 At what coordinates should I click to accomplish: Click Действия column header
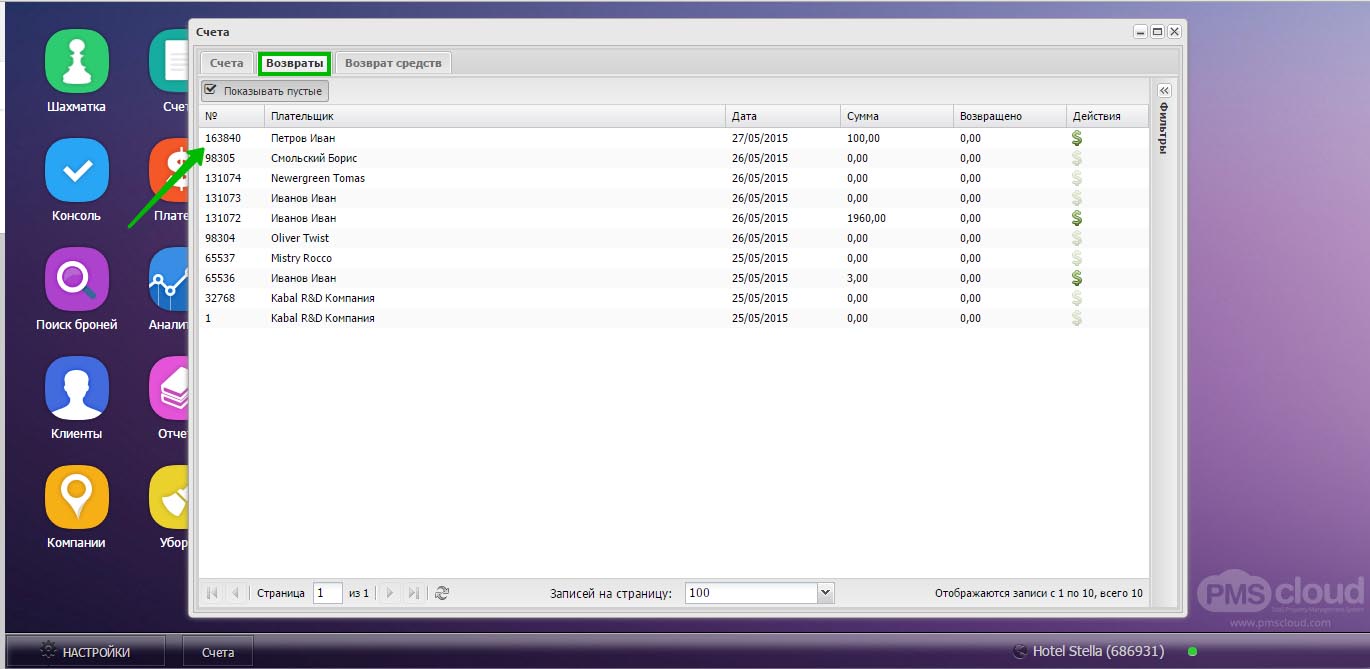1107,116
